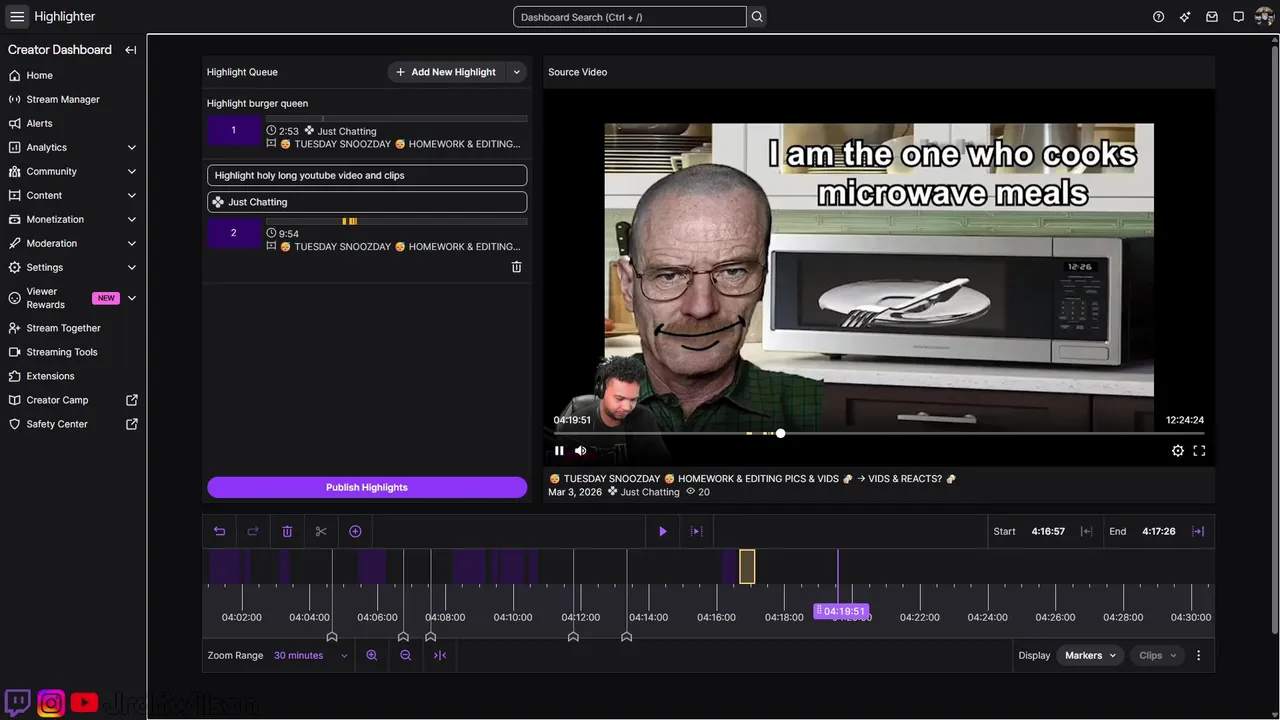This screenshot has height=720, width=1280.
Task: Click the 04:19:51 playhead marker
Action: [x=841, y=611]
